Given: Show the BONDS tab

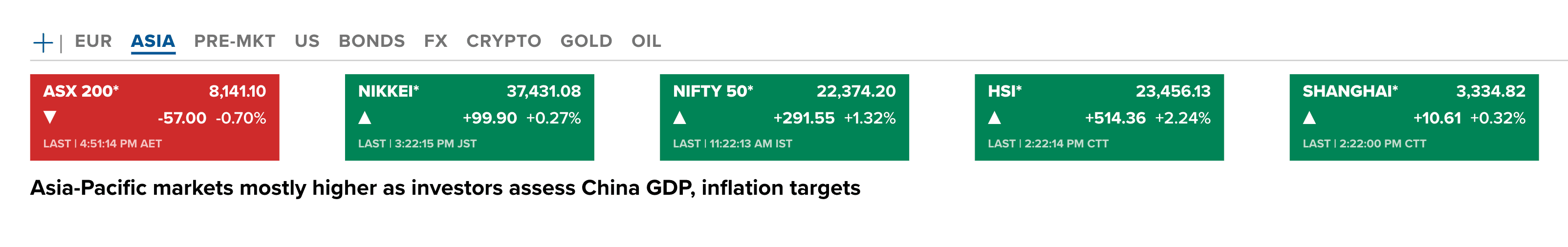Looking at the screenshot, I should [x=371, y=41].
